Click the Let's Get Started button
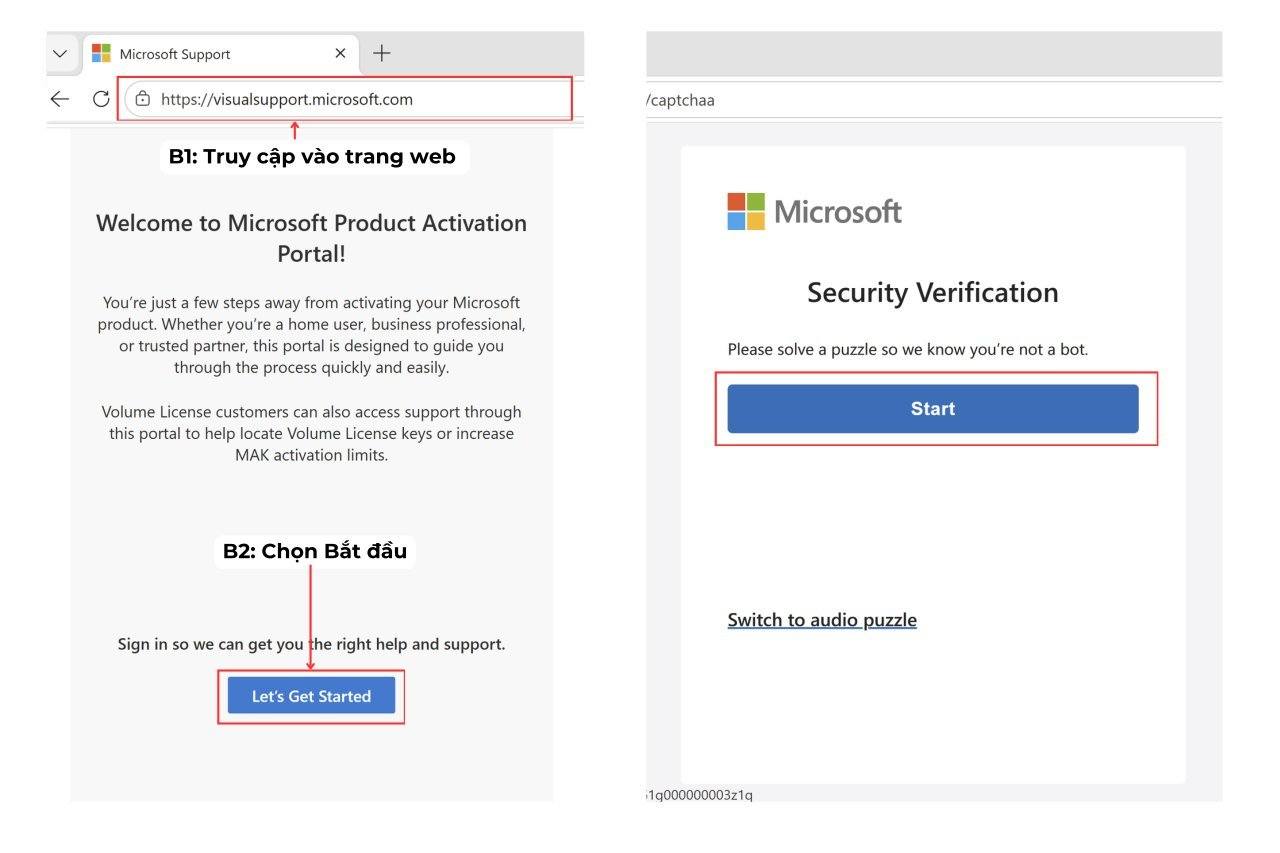Image resolution: width=1280 pixels, height=853 pixels. coord(311,695)
